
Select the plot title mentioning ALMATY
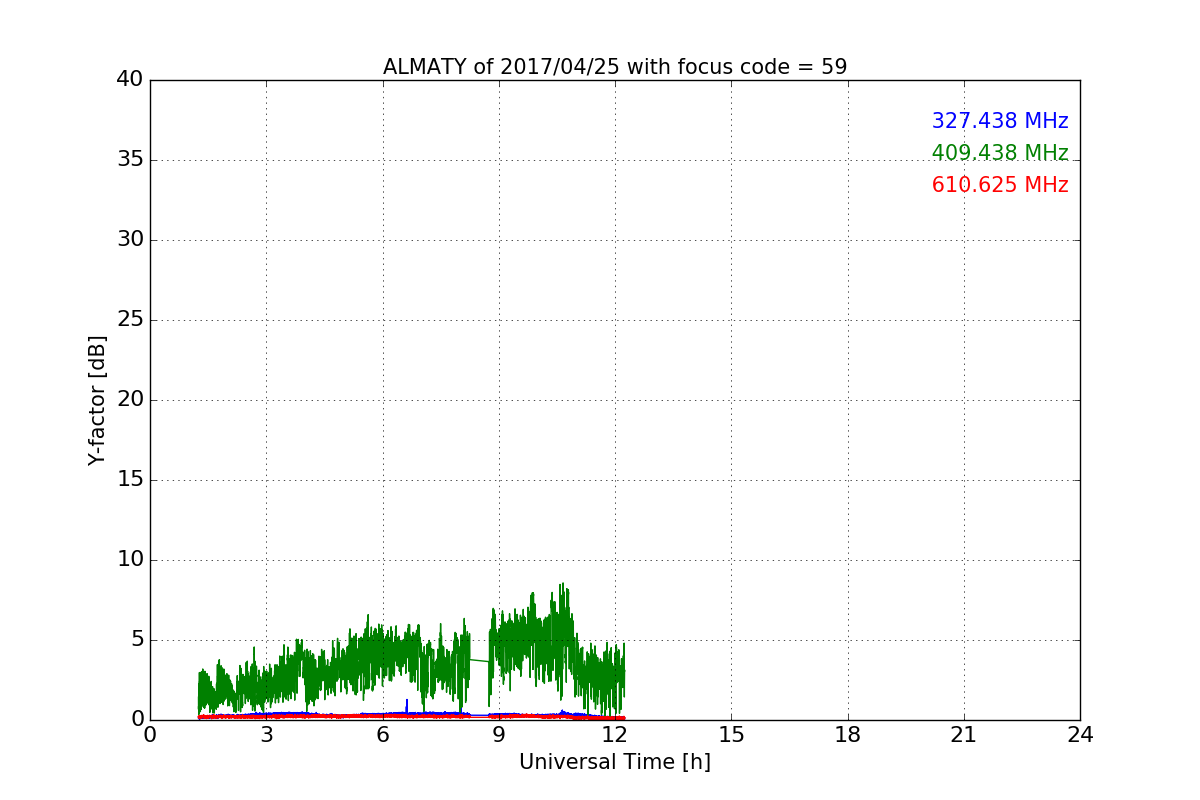pyautogui.click(x=615, y=67)
